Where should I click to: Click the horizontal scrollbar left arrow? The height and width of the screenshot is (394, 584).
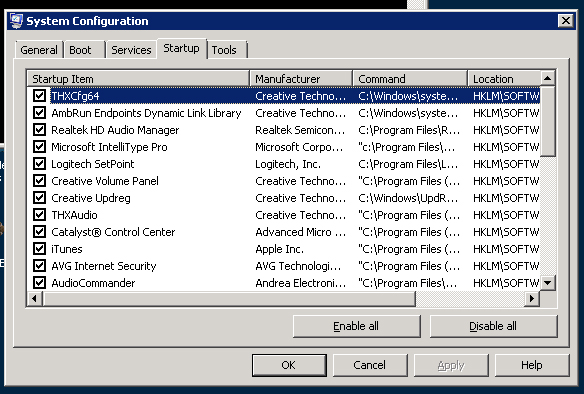tap(35, 298)
